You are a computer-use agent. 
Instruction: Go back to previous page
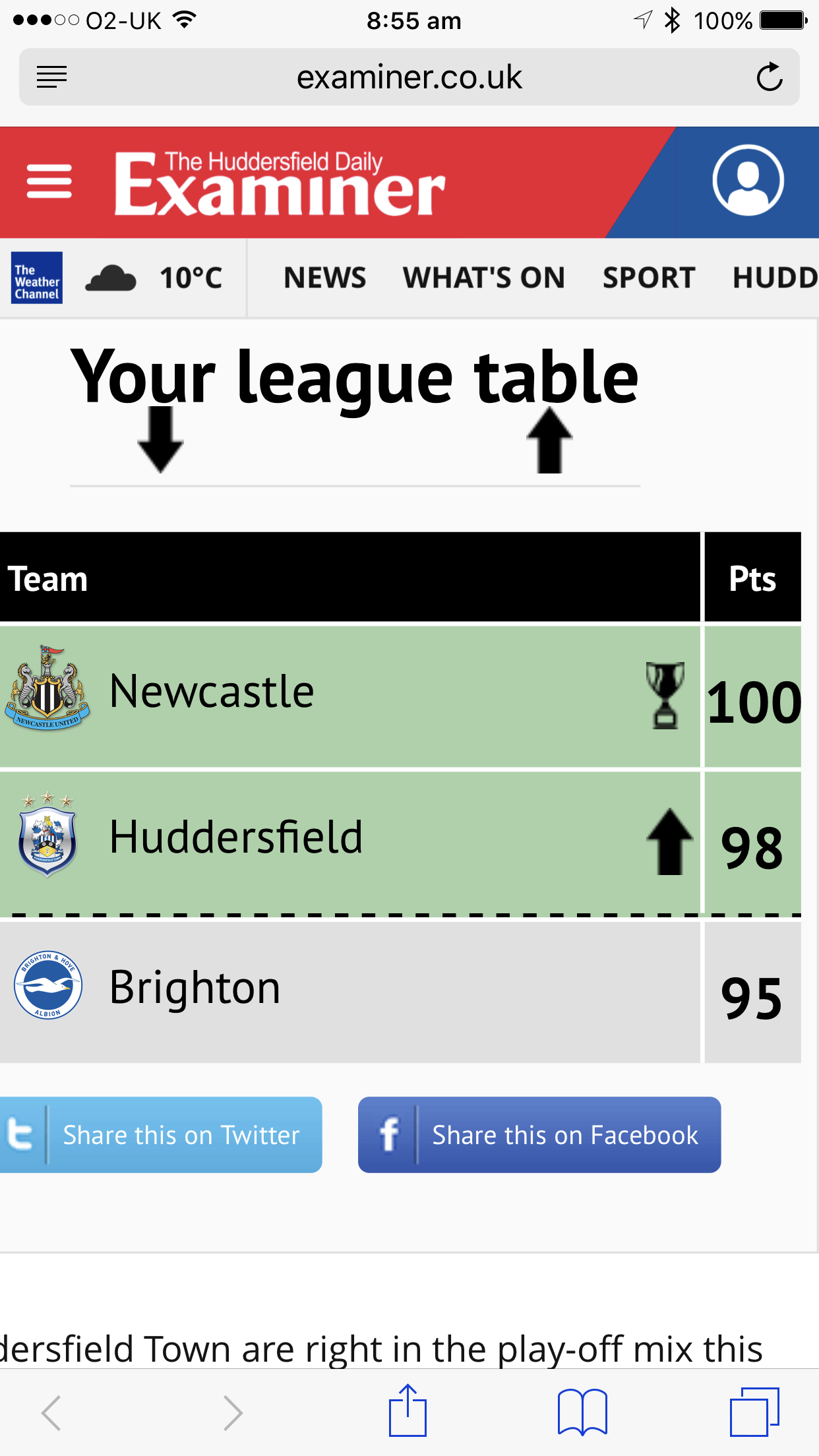[x=51, y=1412]
